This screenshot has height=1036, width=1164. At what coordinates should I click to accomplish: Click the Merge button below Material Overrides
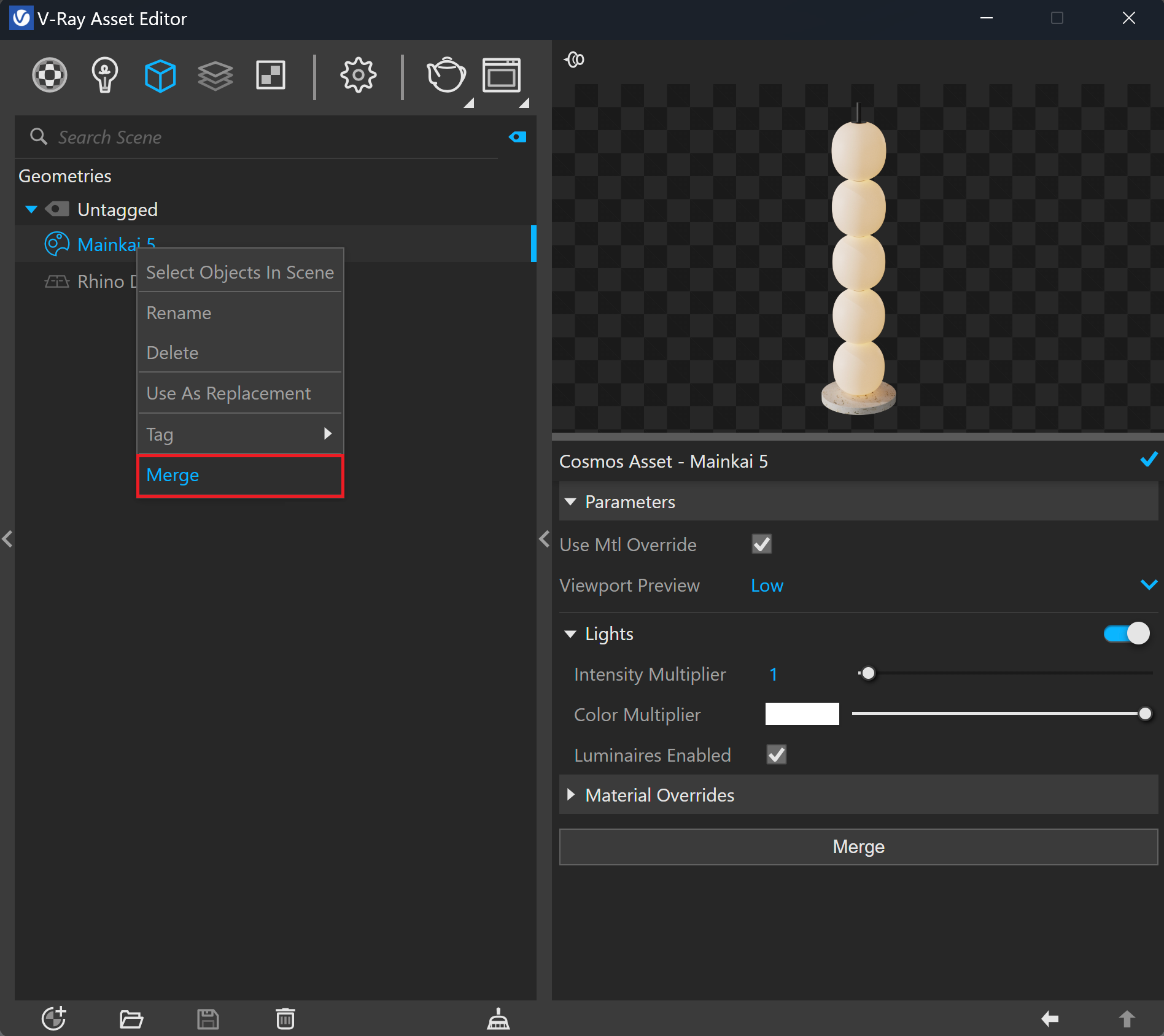858,846
